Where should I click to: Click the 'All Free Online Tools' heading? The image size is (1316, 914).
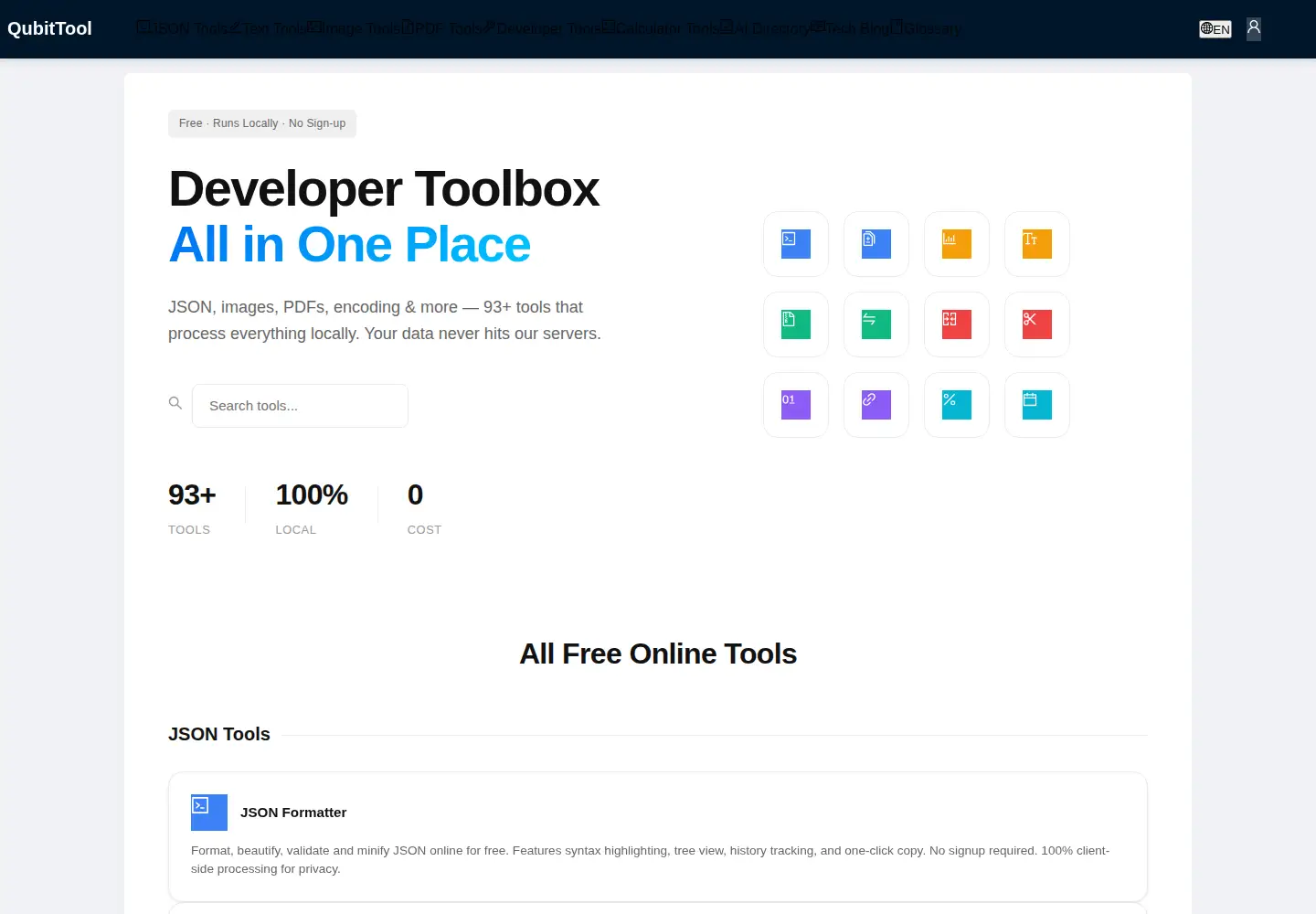click(658, 654)
